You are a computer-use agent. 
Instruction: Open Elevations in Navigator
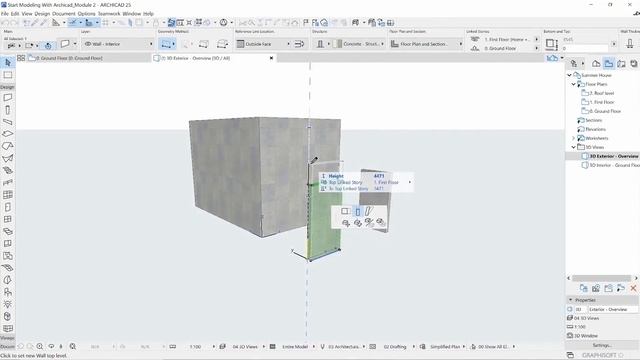[596, 129]
